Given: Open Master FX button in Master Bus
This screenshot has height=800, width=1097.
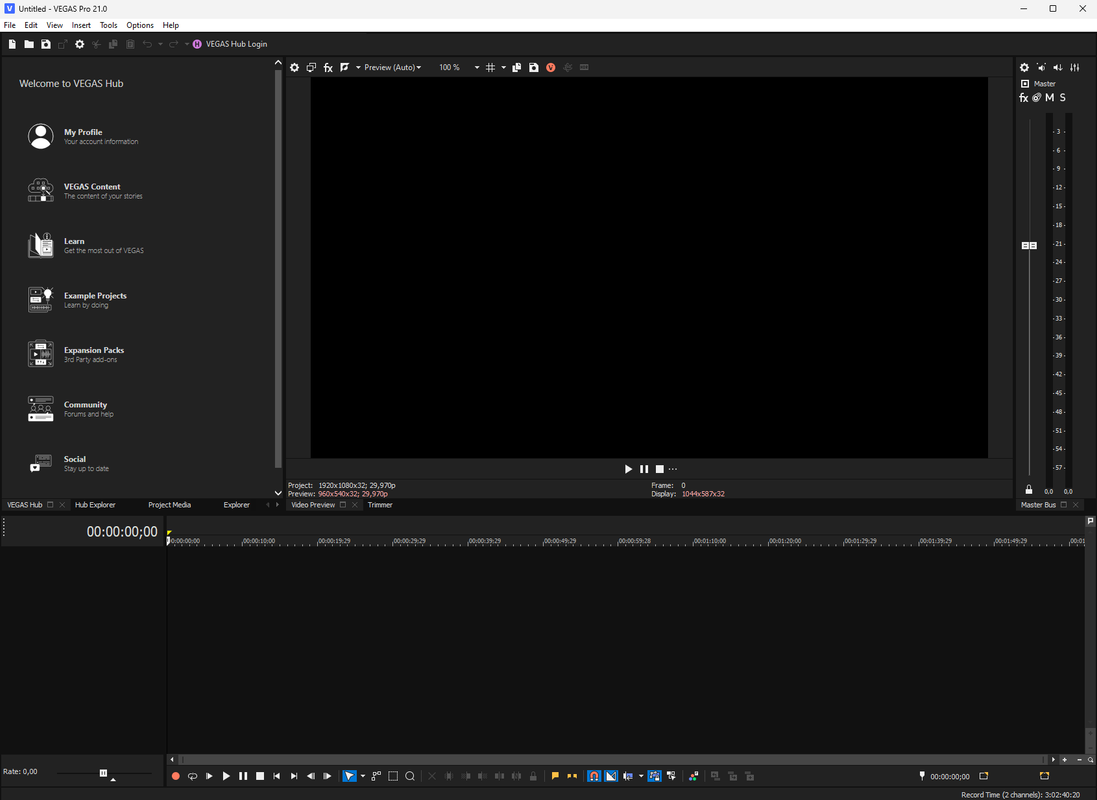Looking at the screenshot, I should pos(1024,98).
